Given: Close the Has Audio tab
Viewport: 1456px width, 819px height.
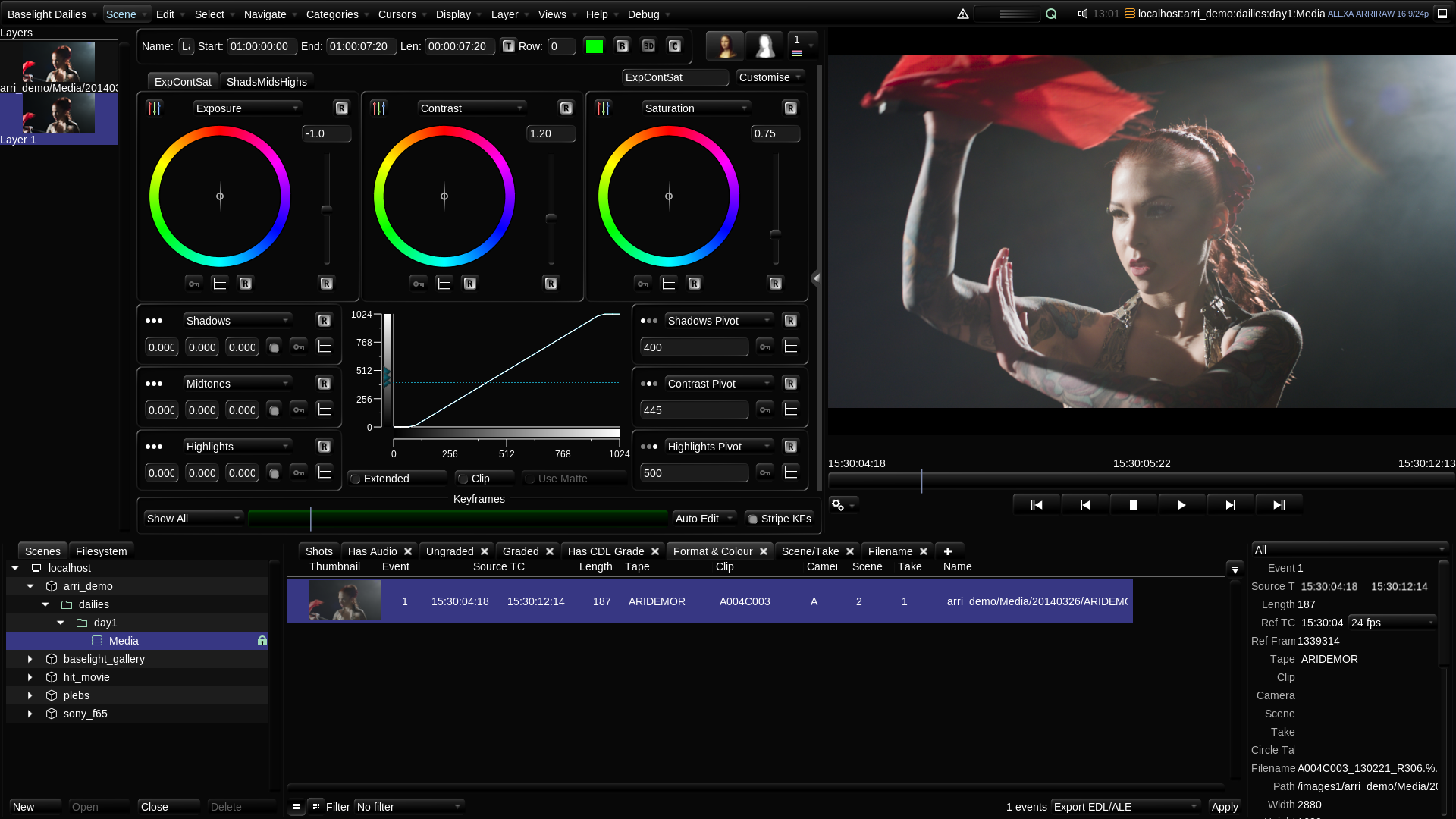Looking at the screenshot, I should click(408, 551).
